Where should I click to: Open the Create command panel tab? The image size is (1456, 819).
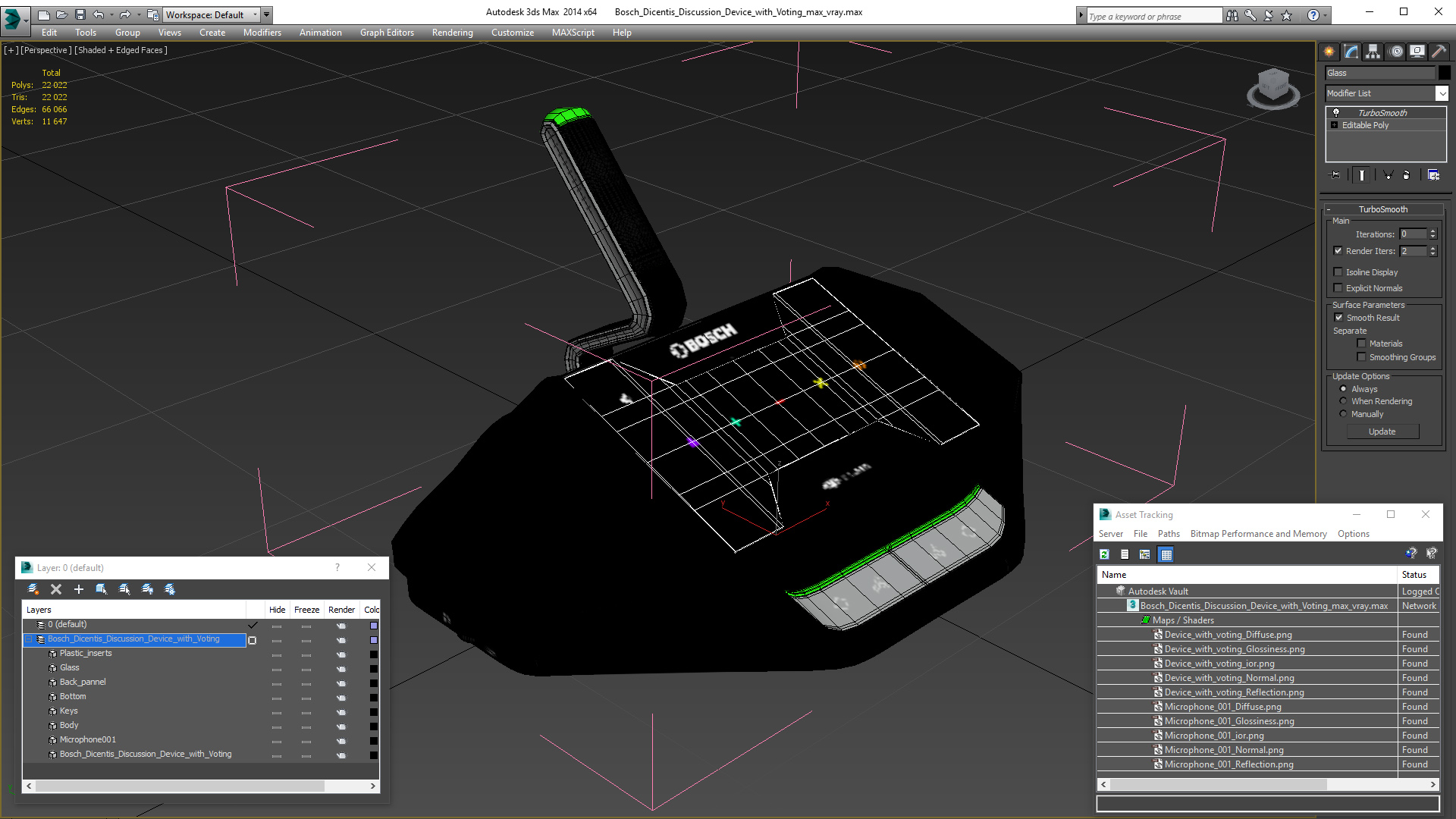click(x=1329, y=52)
